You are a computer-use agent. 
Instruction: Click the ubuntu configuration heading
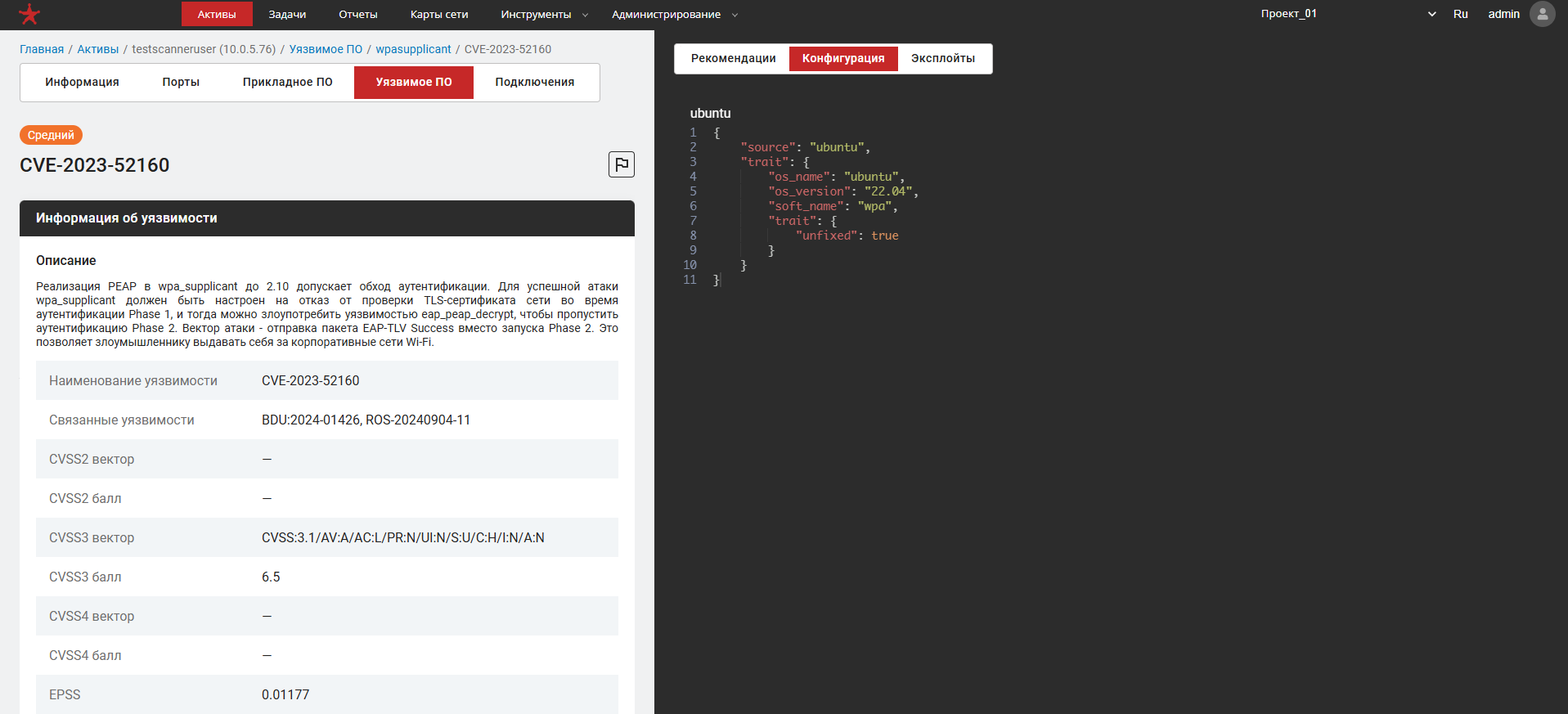[x=710, y=113]
